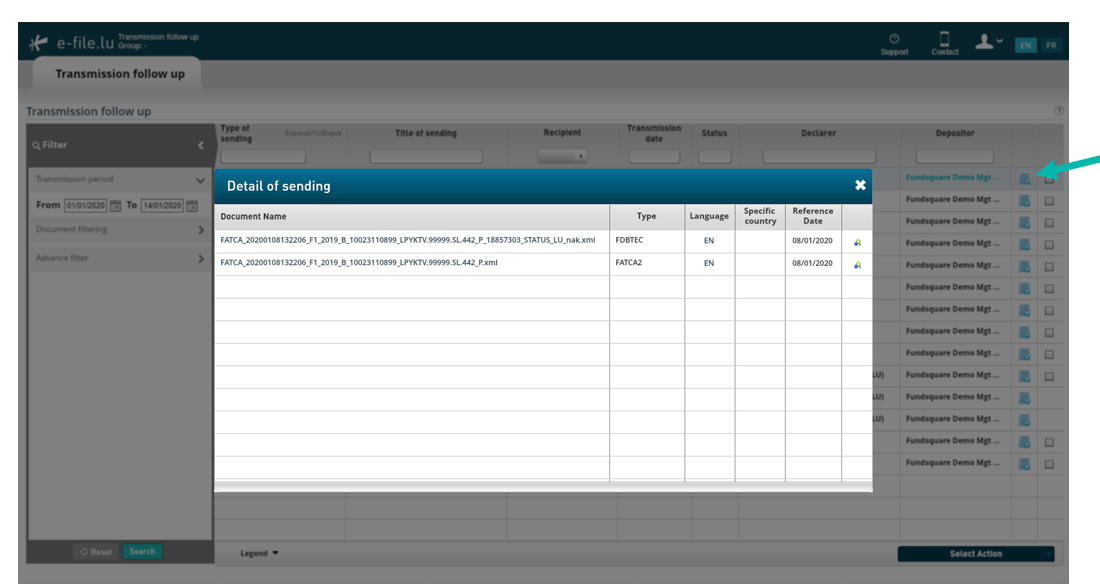Open the Recipient column dropdown
This screenshot has height=584, width=1100.
click(562, 157)
